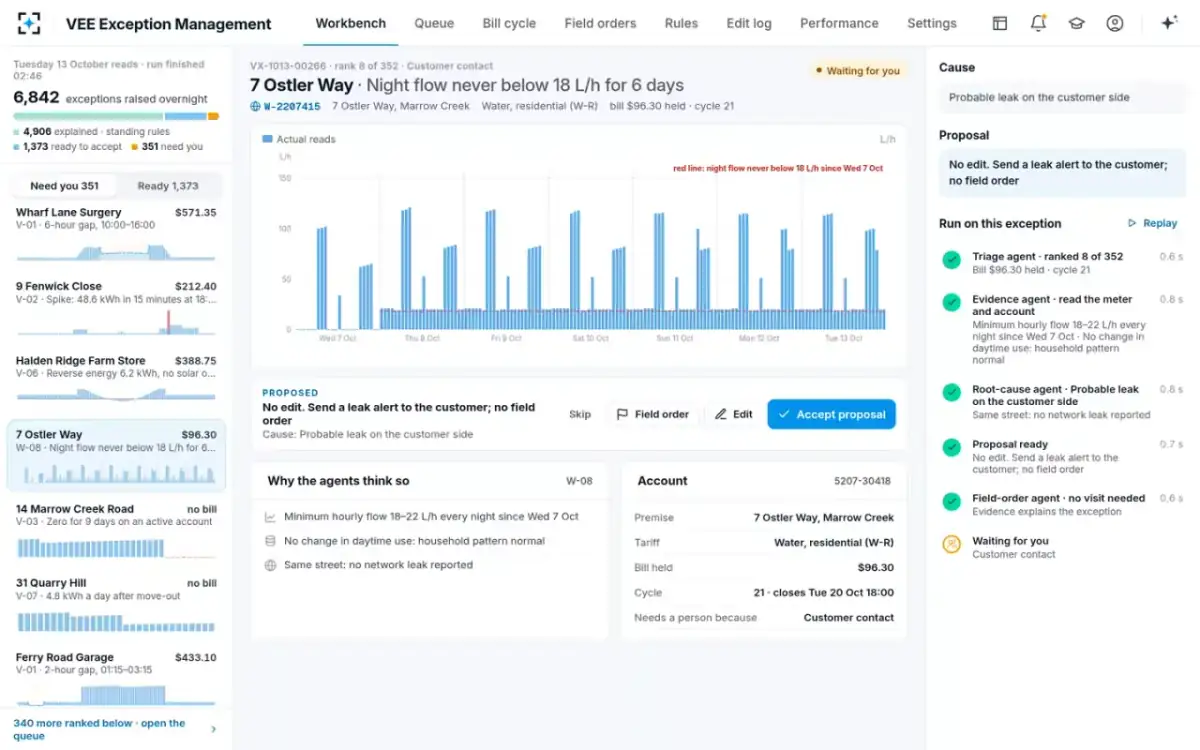Click the W-08 rule code label
The image size is (1200, 750).
[579, 481]
